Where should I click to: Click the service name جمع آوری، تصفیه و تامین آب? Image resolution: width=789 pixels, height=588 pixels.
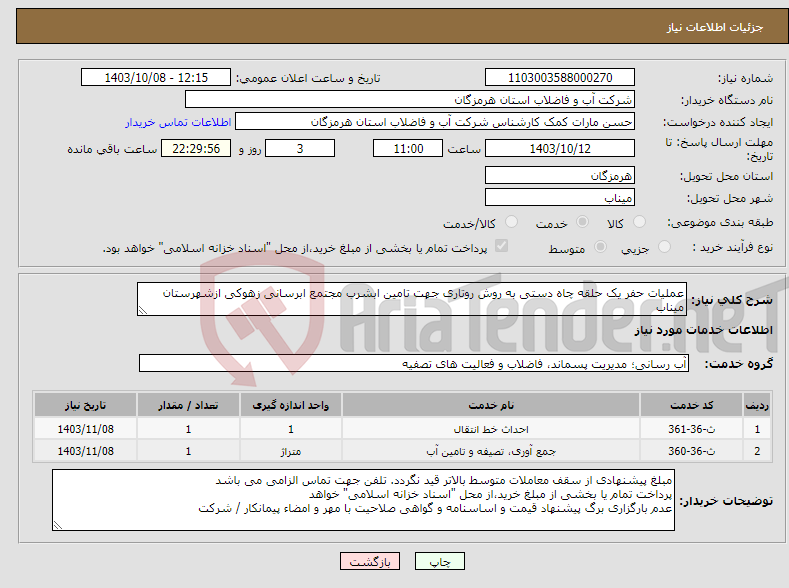coord(491,451)
